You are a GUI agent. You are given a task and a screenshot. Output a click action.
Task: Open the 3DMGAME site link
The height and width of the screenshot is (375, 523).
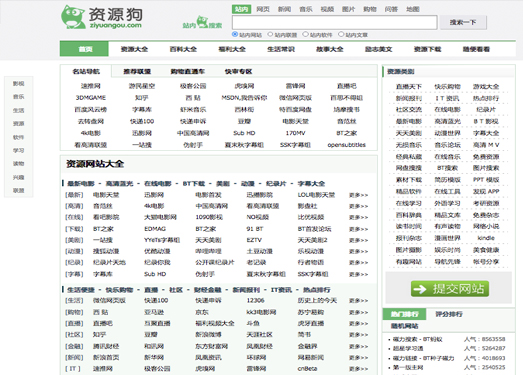[x=90, y=98]
